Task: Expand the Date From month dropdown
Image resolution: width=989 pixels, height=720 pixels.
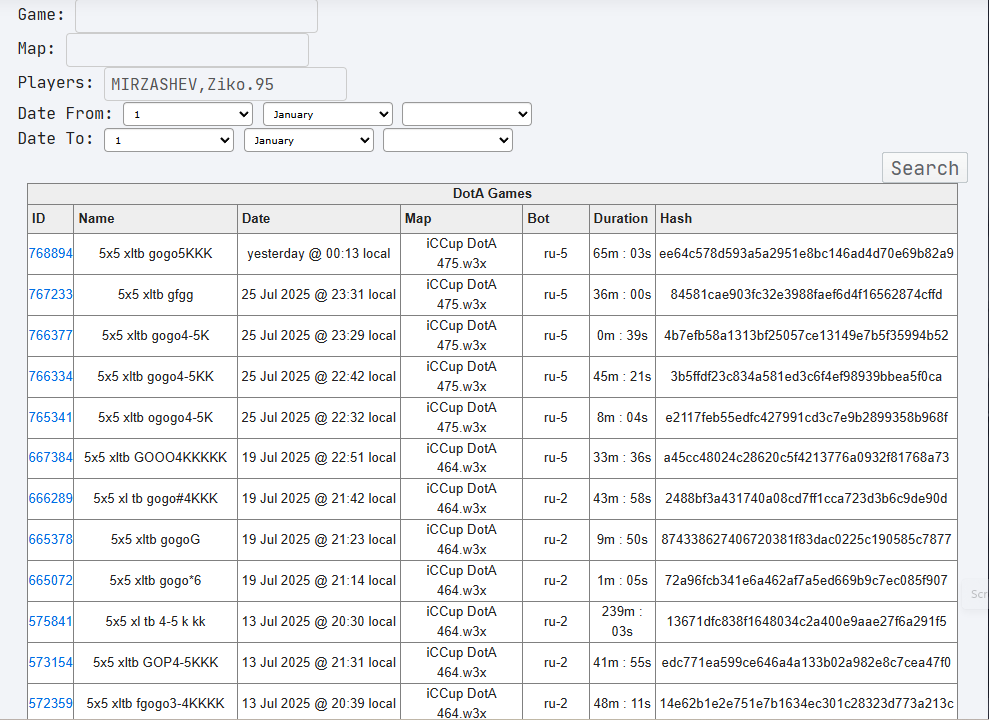Action: point(328,114)
